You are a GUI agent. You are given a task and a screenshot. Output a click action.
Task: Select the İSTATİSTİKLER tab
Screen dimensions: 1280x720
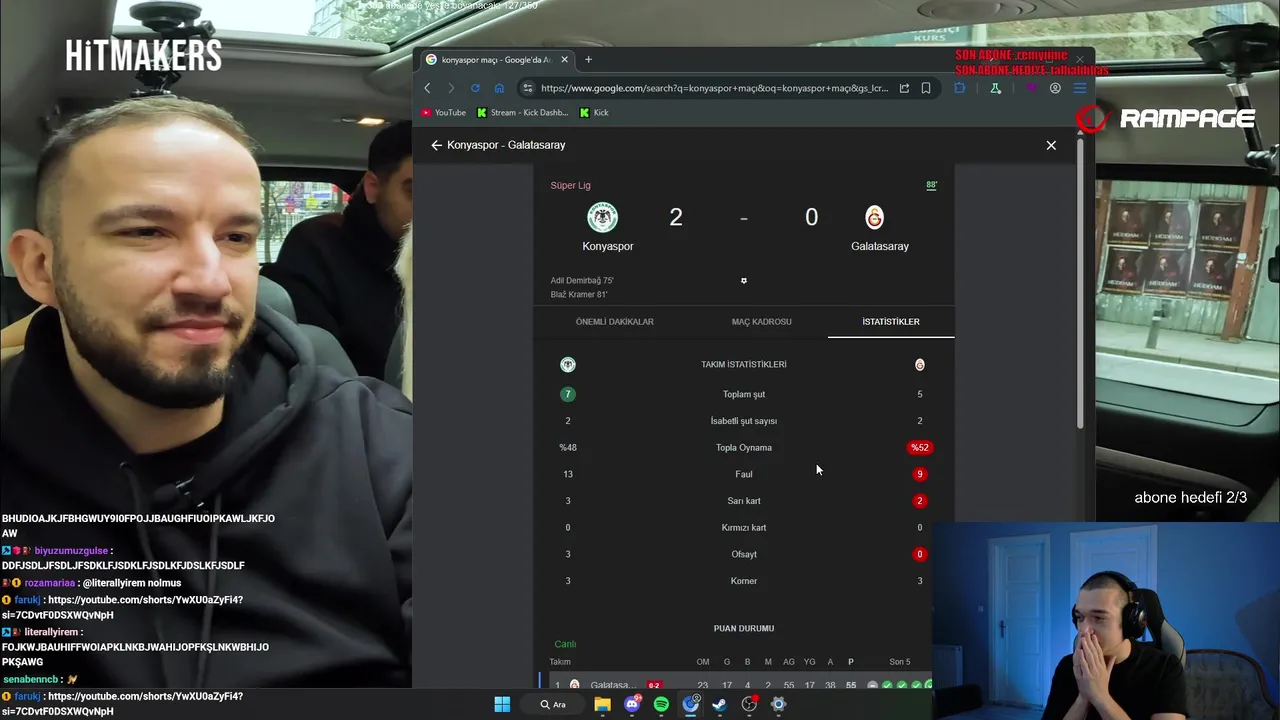point(891,322)
